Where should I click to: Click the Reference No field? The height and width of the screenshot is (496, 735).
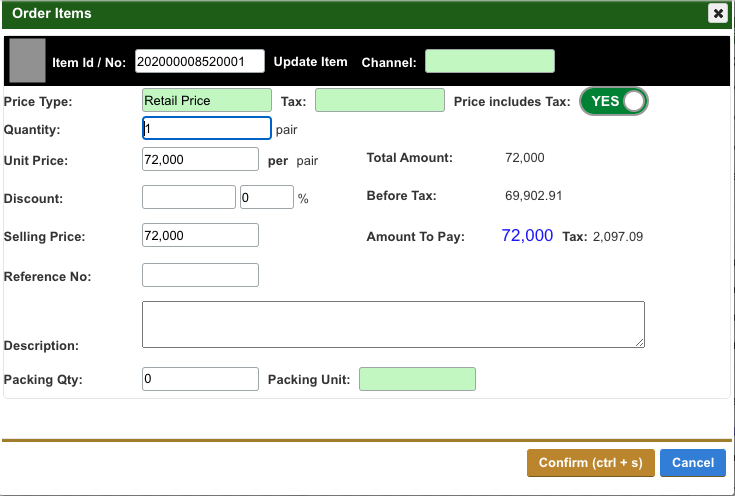(200, 275)
